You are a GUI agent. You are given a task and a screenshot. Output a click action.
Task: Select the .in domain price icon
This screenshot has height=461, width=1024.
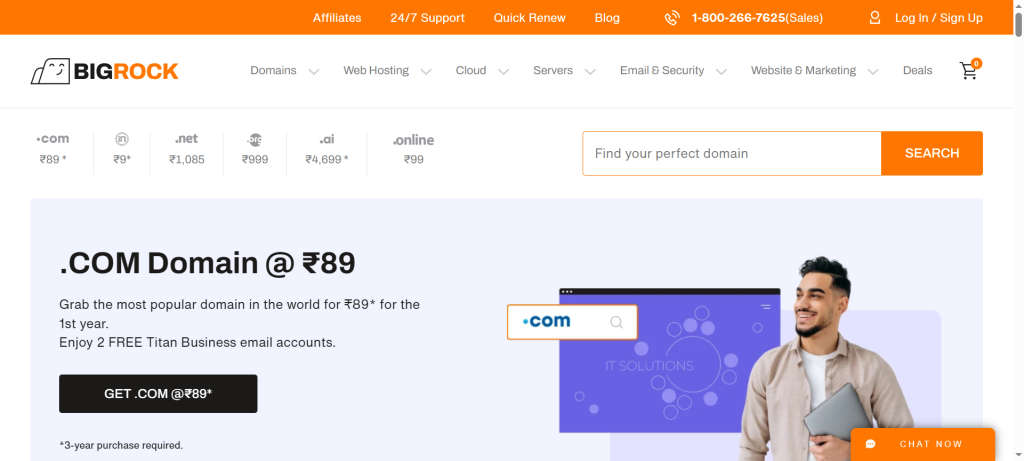coord(122,140)
